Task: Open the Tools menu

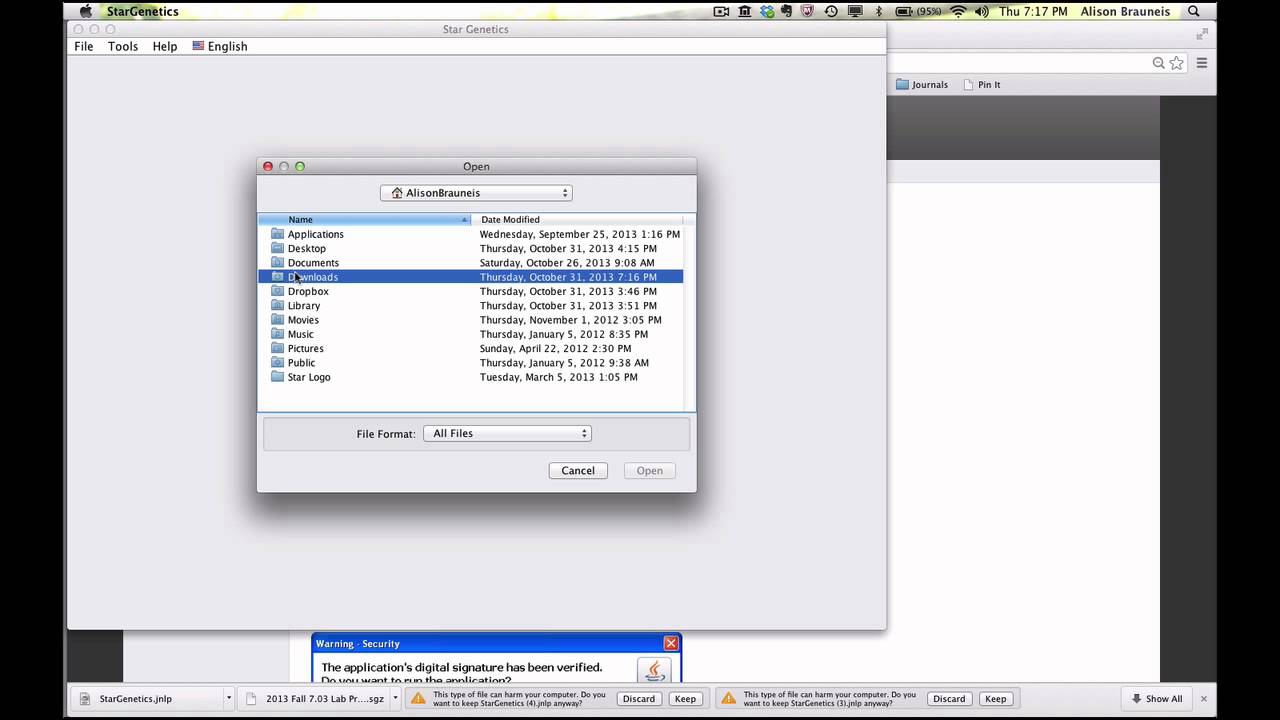Action: (x=123, y=46)
